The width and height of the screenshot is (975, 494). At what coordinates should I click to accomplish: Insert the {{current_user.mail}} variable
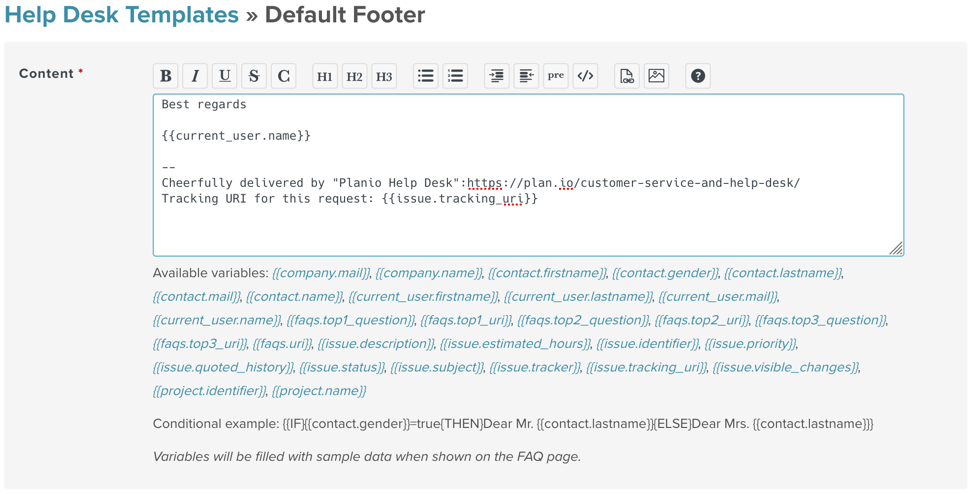(718, 297)
